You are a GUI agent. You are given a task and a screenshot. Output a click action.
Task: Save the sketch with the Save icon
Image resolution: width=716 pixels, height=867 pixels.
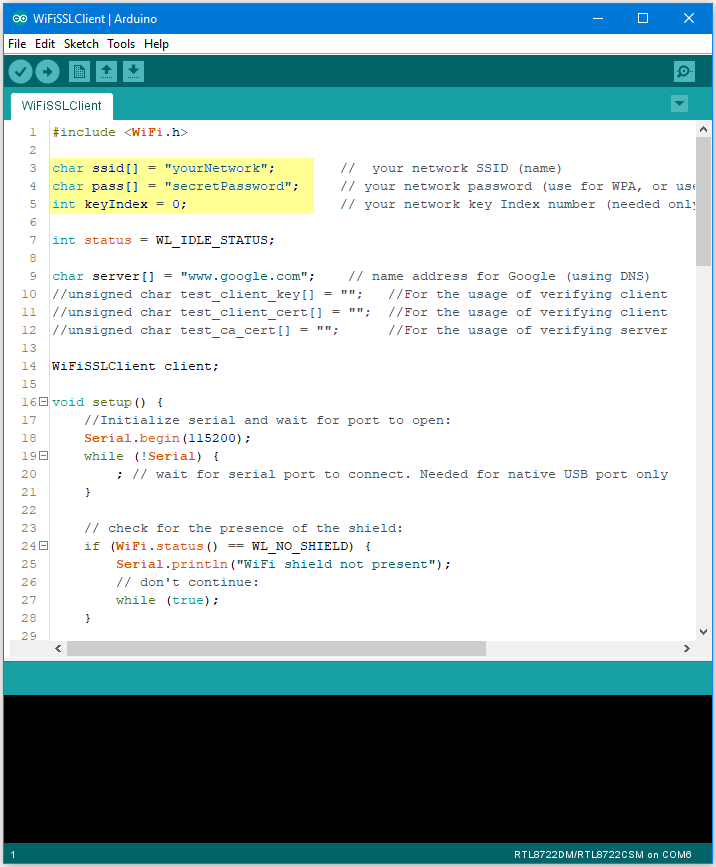coord(133,72)
